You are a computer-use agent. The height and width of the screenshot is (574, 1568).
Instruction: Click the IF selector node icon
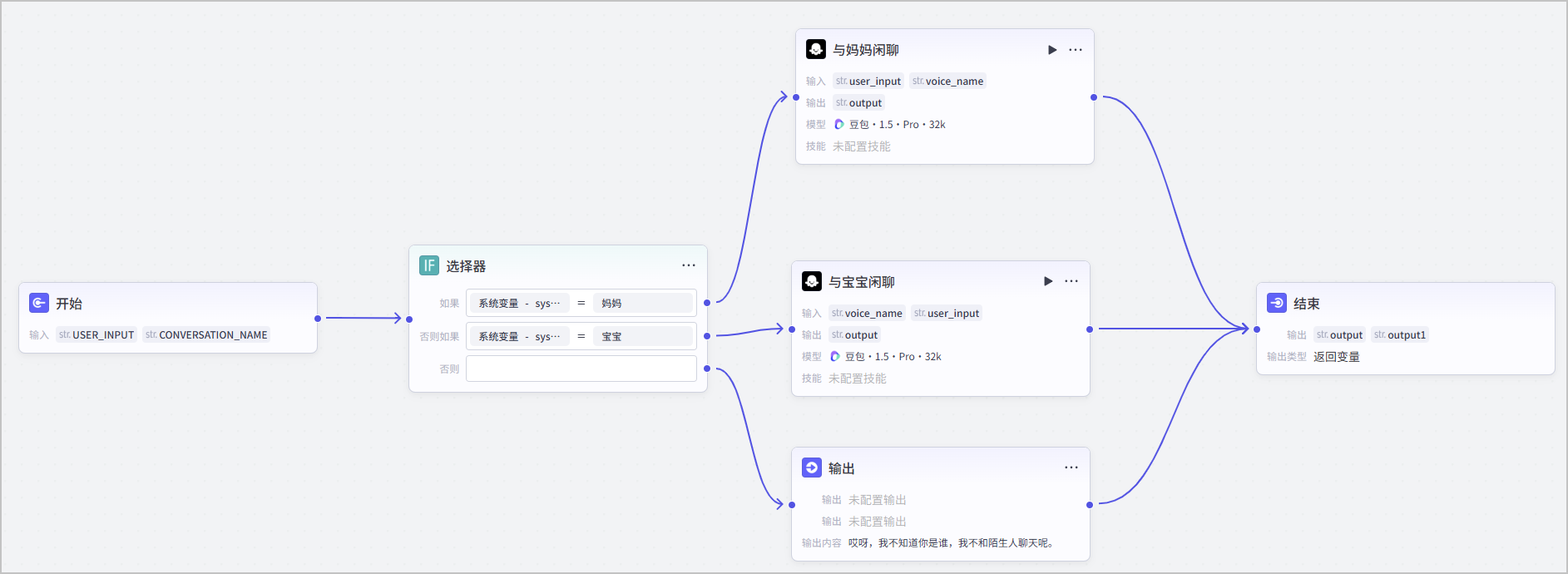[x=429, y=265]
